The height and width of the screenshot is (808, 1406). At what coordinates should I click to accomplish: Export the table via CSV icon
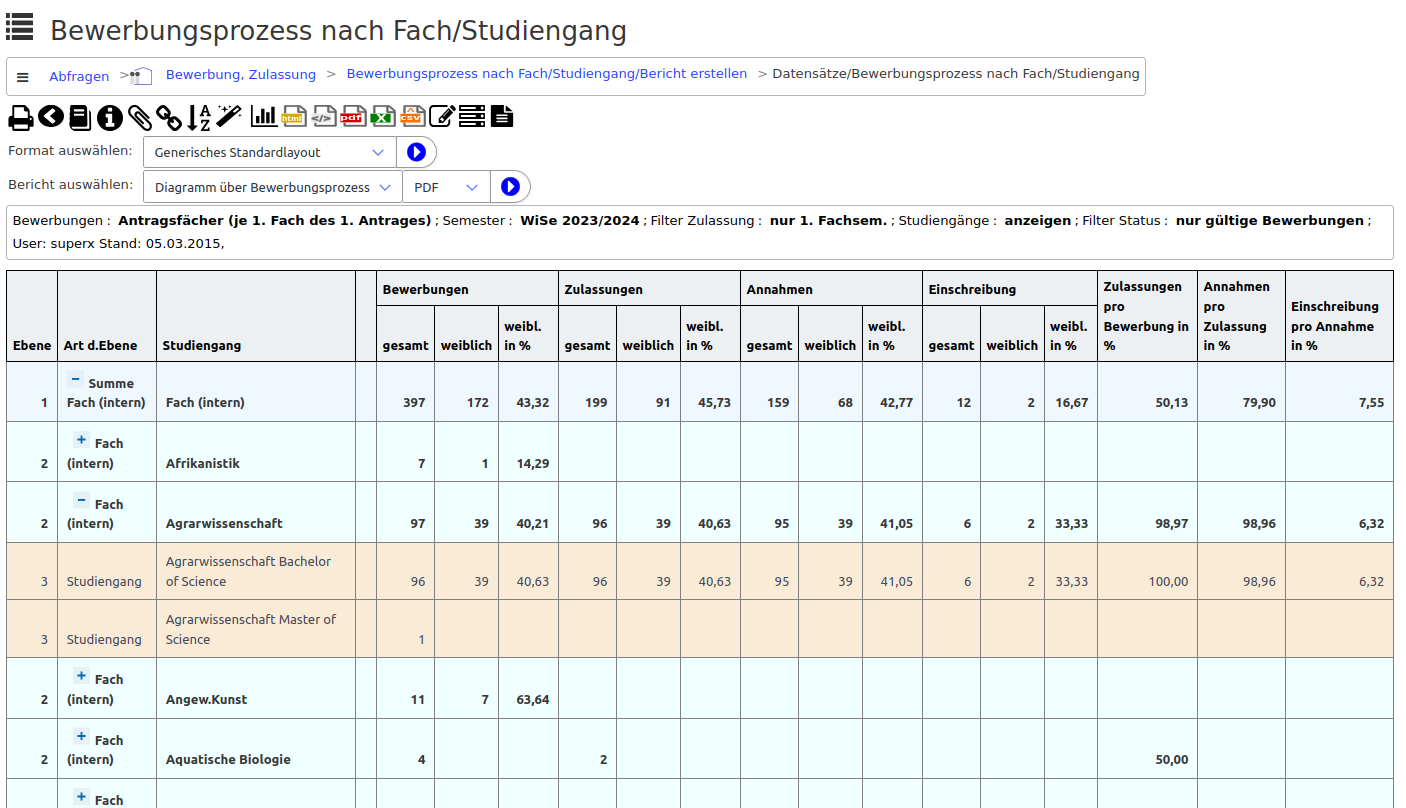pos(412,117)
